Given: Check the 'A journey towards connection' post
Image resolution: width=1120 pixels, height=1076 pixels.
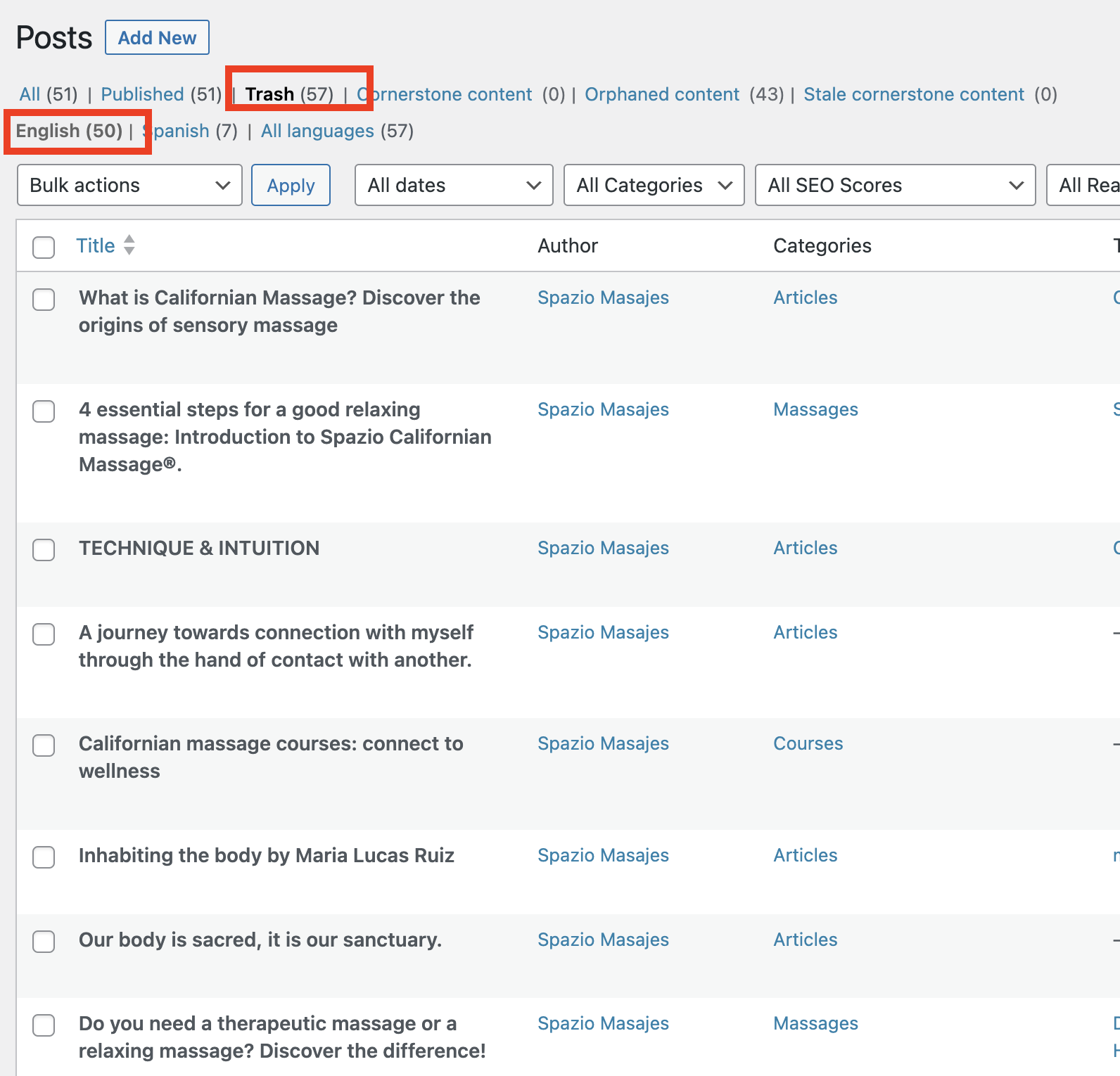Looking at the screenshot, I should [x=44, y=634].
